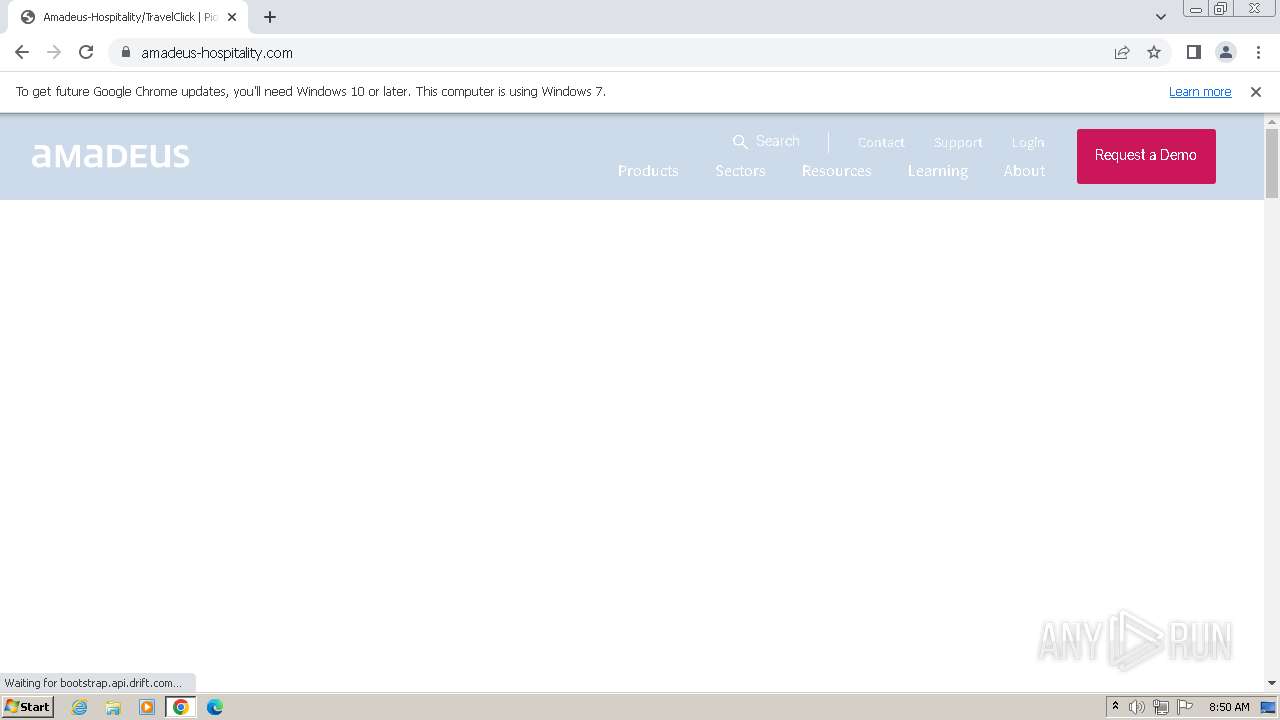
Task: Click the system clock 8:50 AM
Action: (1229, 707)
